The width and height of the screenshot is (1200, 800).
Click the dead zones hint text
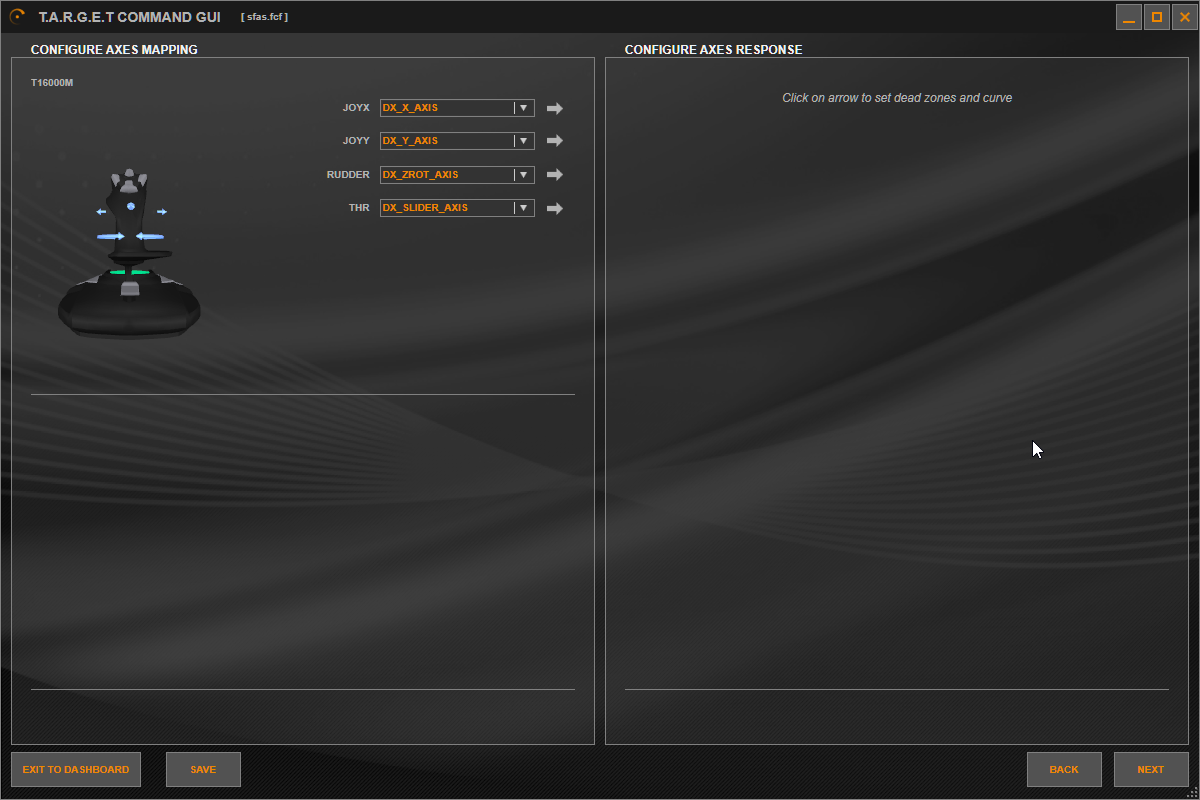click(897, 98)
